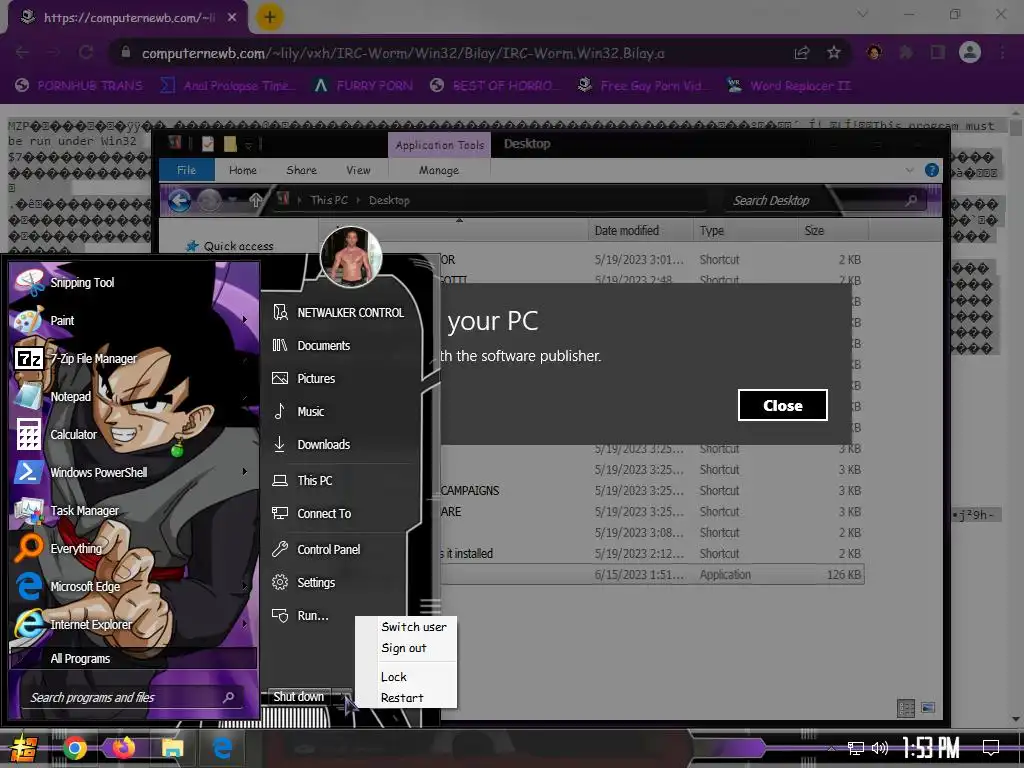Open PORNHUB TRANS bookmark
Viewport: 1024px width, 768px height.
[79, 86]
